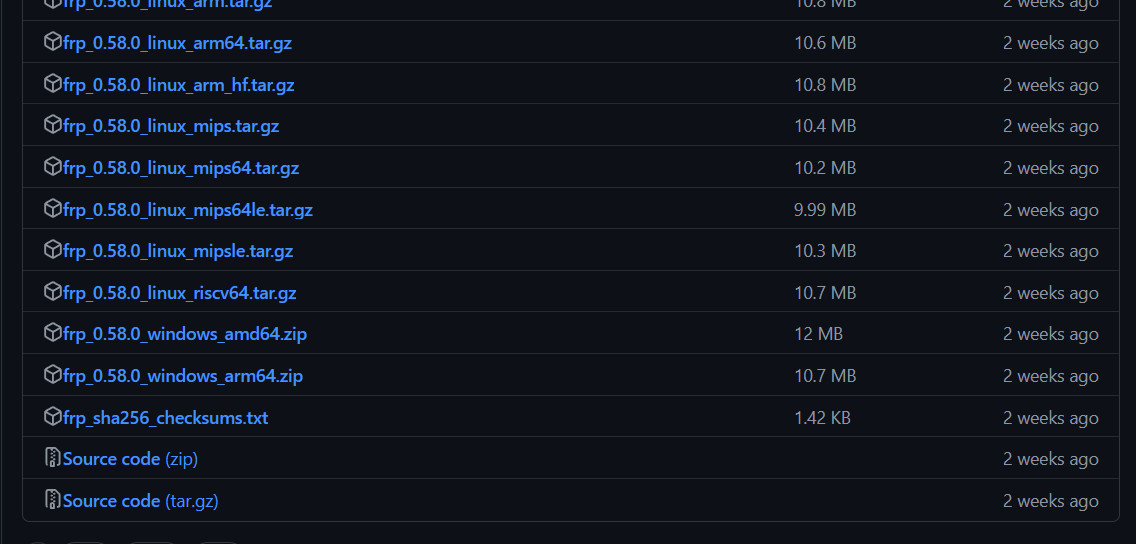Open frp_0.58.0_linux_riscv64.tar.gz link
Image resolution: width=1136 pixels, height=544 pixels.
click(180, 293)
